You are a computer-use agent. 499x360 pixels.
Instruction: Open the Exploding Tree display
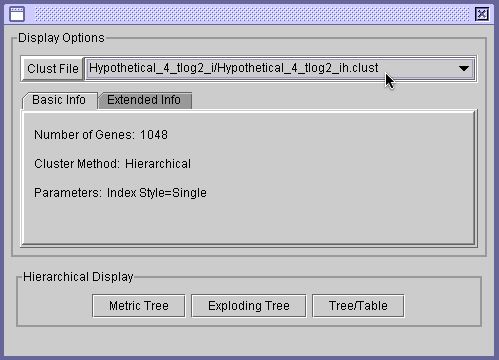tap(249, 306)
